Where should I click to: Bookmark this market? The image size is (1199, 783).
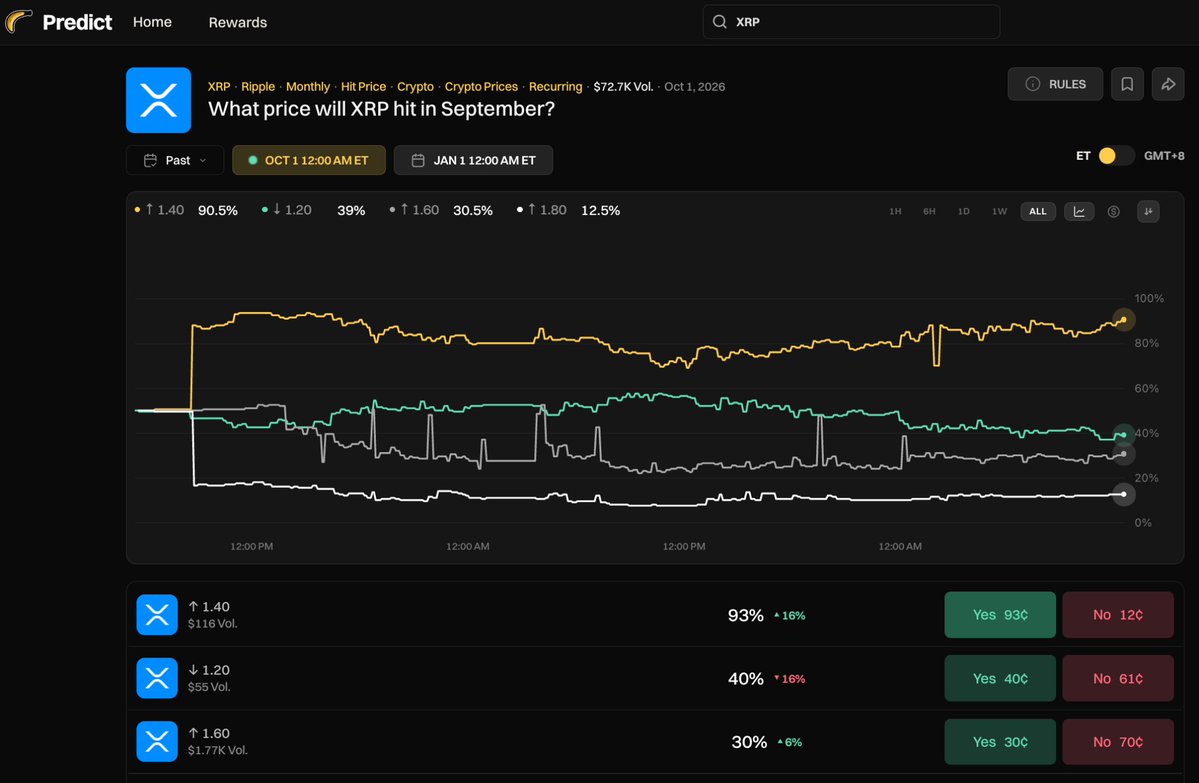pos(1127,84)
